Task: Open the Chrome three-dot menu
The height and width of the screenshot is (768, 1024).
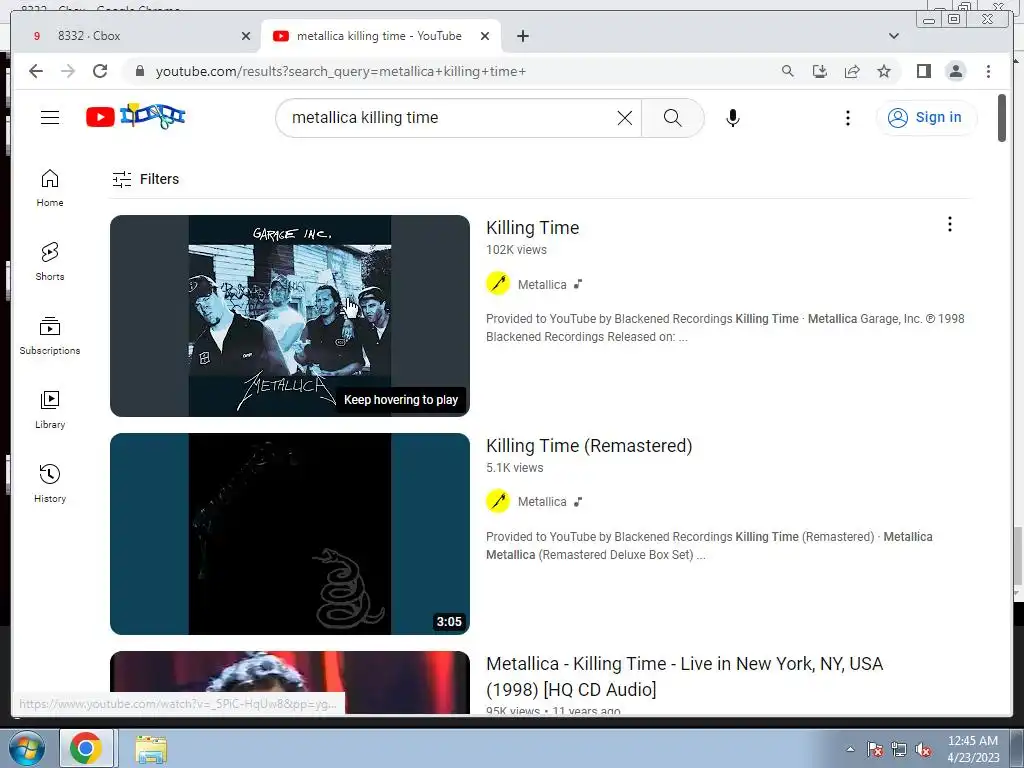Action: click(988, 71)
